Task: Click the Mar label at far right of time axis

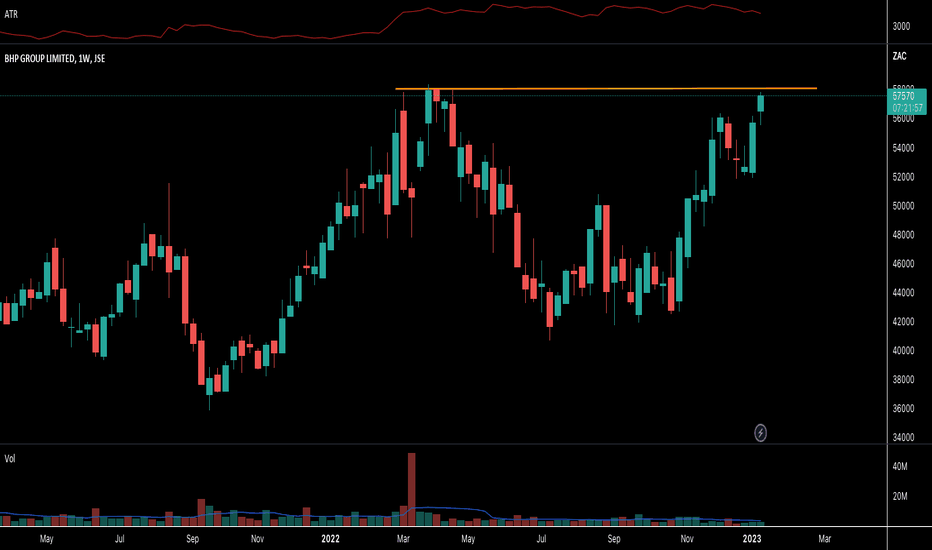Action: (824, 539)
